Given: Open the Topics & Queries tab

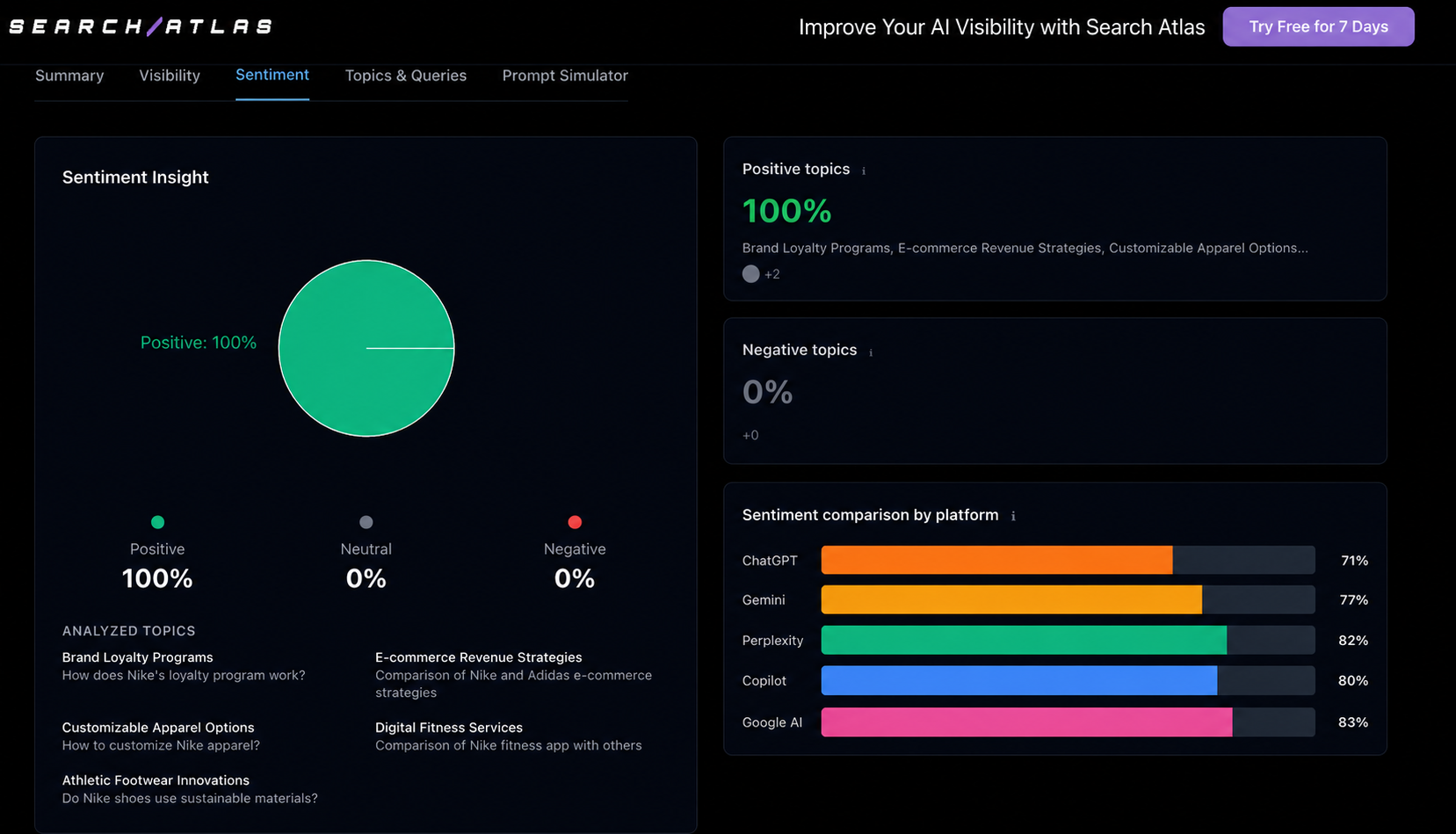Looking at the screenshot, I should tap(405, 76).
